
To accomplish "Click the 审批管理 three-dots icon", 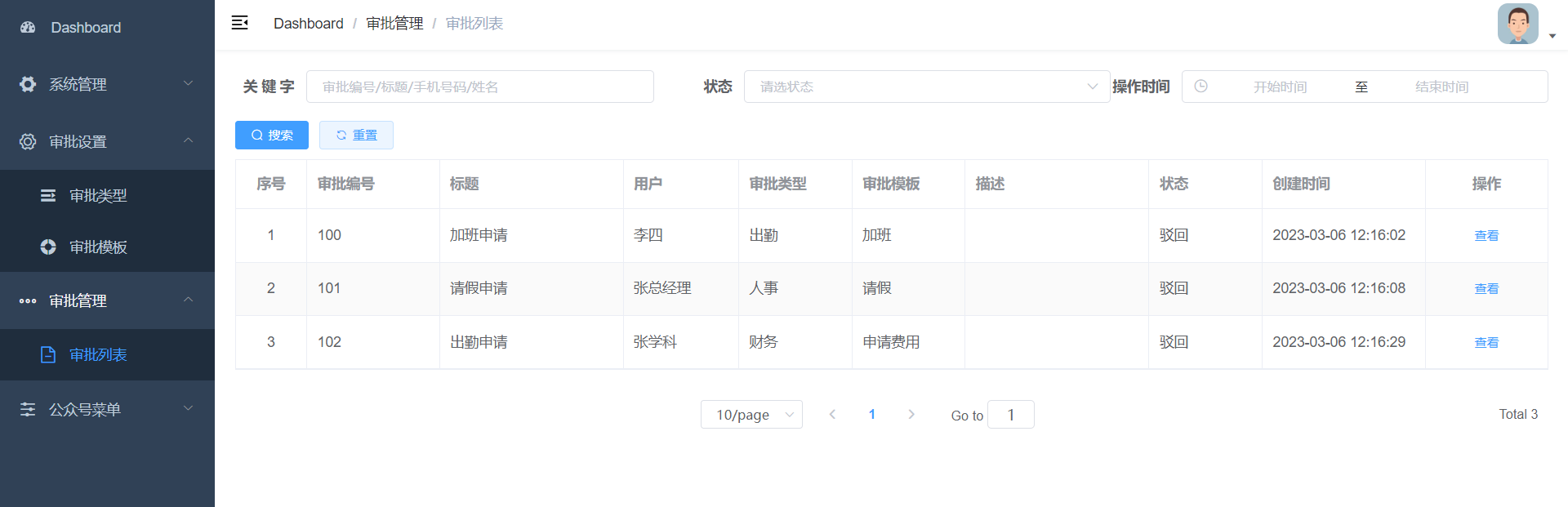I will [28, 300].
